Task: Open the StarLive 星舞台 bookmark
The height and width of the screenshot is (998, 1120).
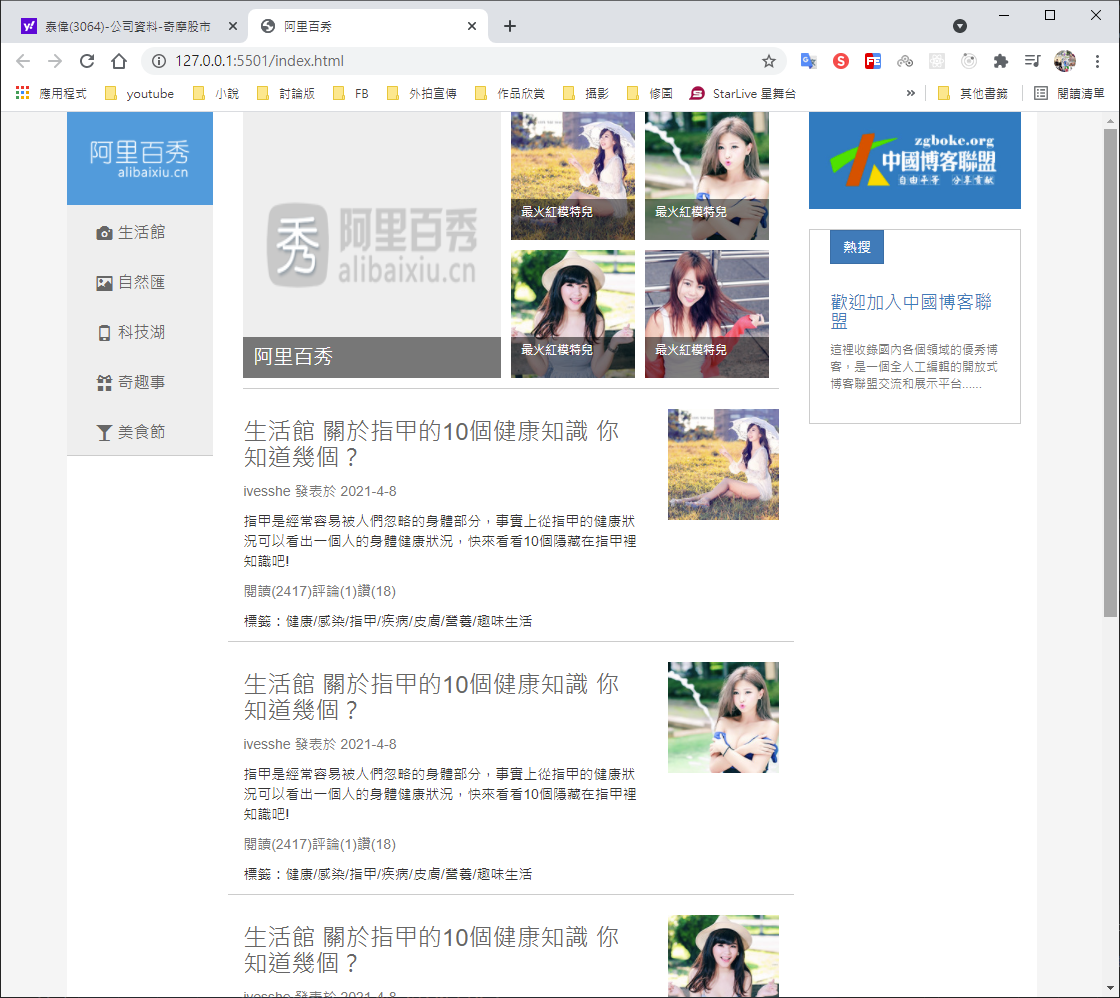Action: (x=744, y=94)
